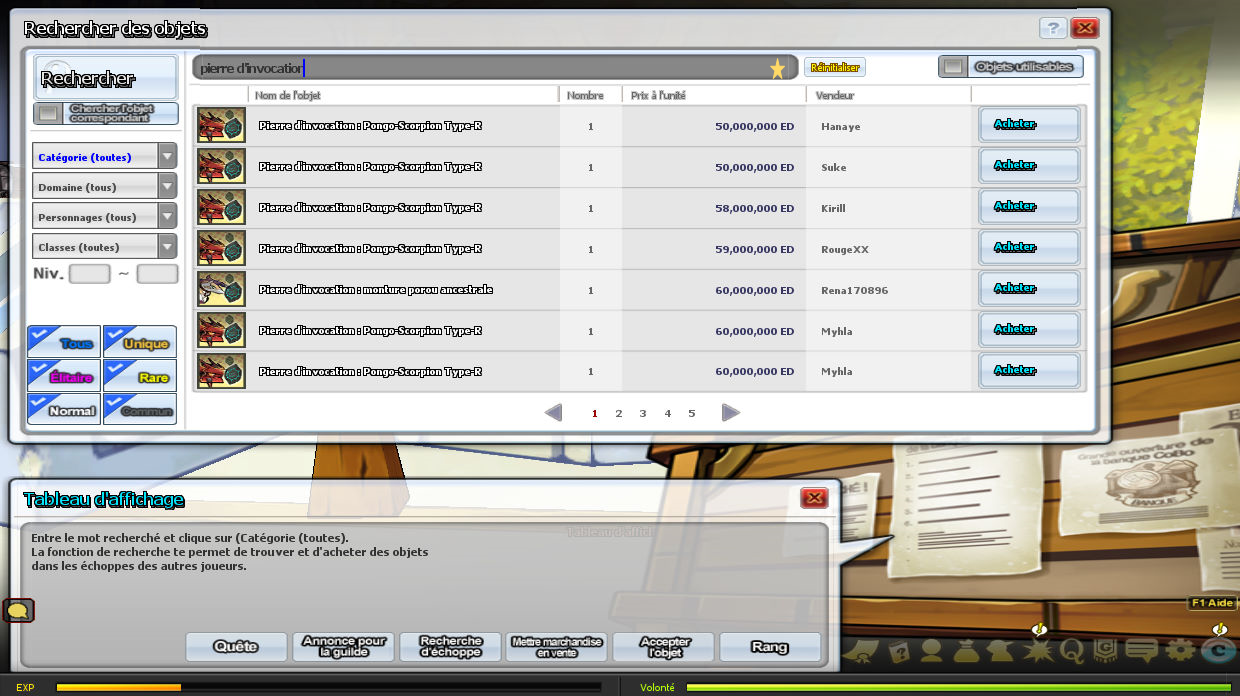
Task: Toggle the 'Objets utilisables' checkbox
Action: [954, 67]
